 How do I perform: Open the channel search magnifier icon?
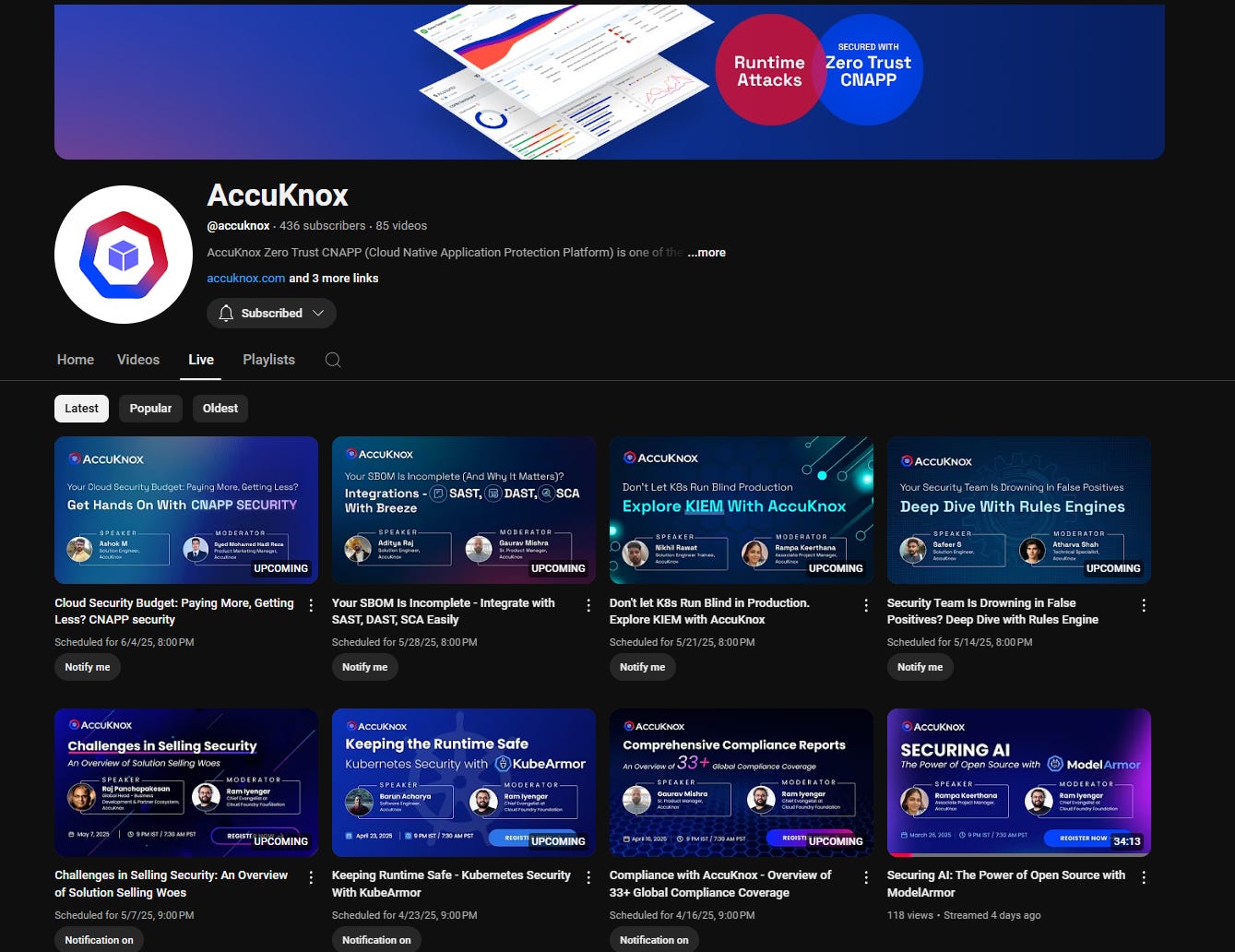[x=333, y=360]
